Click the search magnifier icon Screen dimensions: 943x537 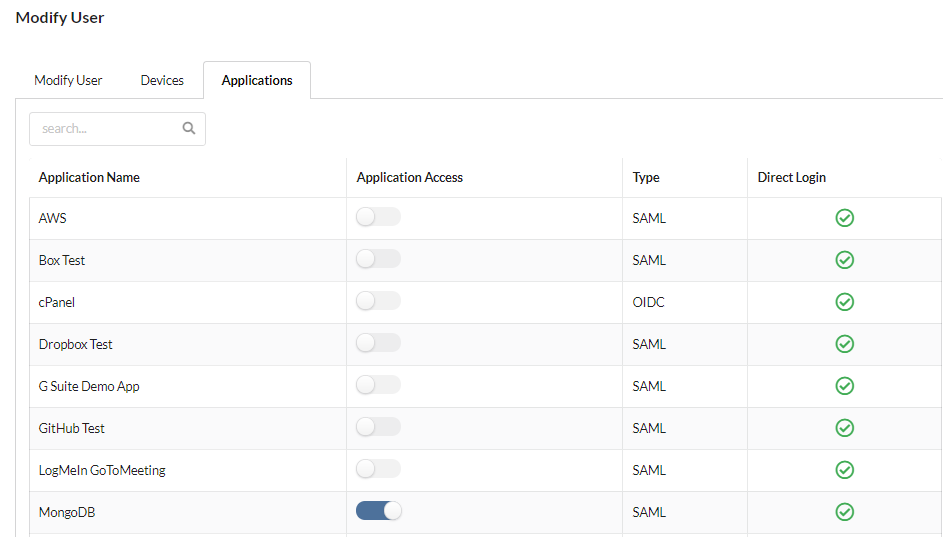189,128
